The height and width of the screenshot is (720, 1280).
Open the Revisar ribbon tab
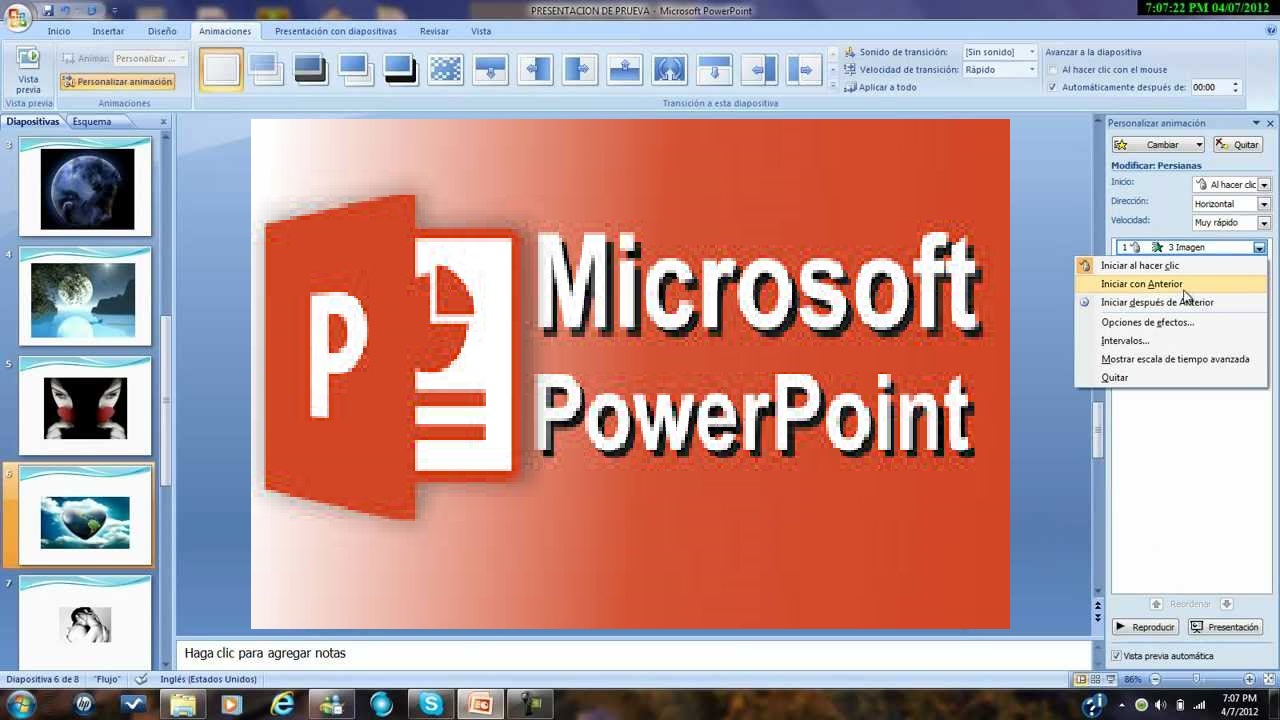click(434, 31)
